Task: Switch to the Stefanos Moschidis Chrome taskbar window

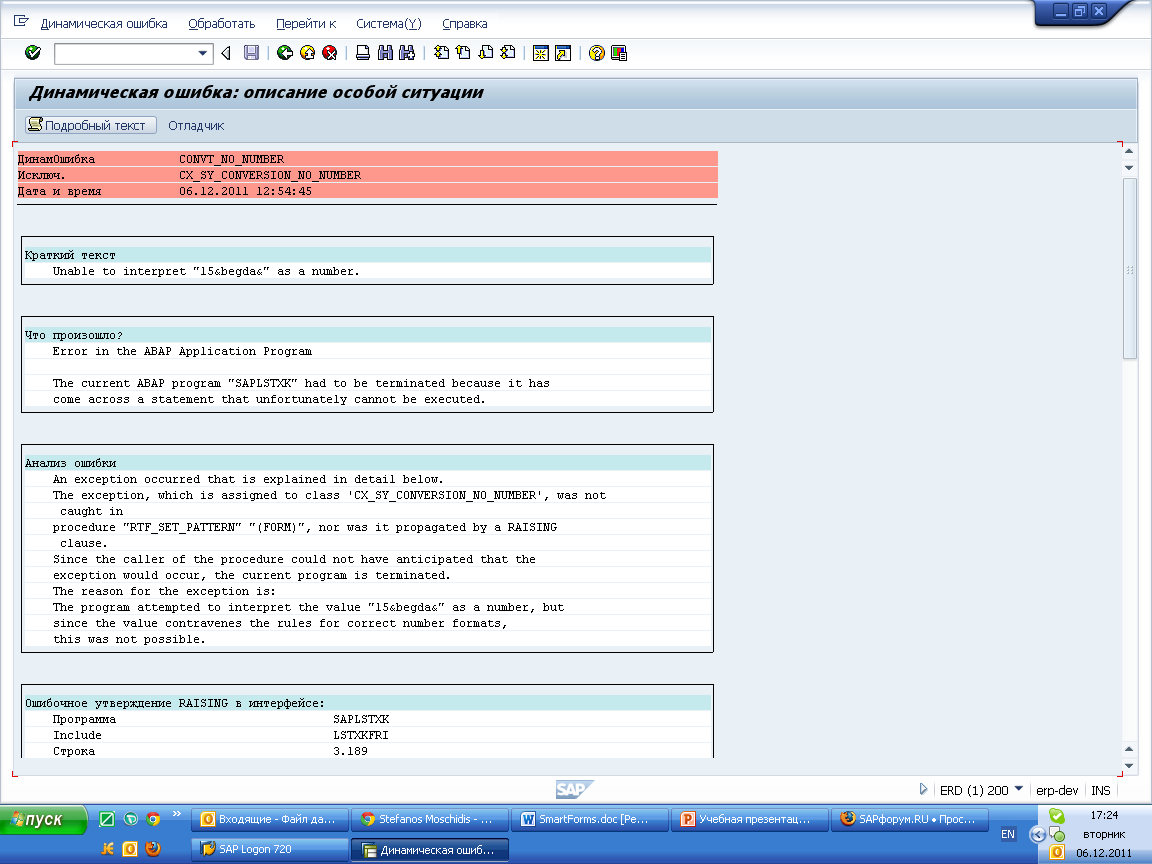Action: tap(429, 819)
